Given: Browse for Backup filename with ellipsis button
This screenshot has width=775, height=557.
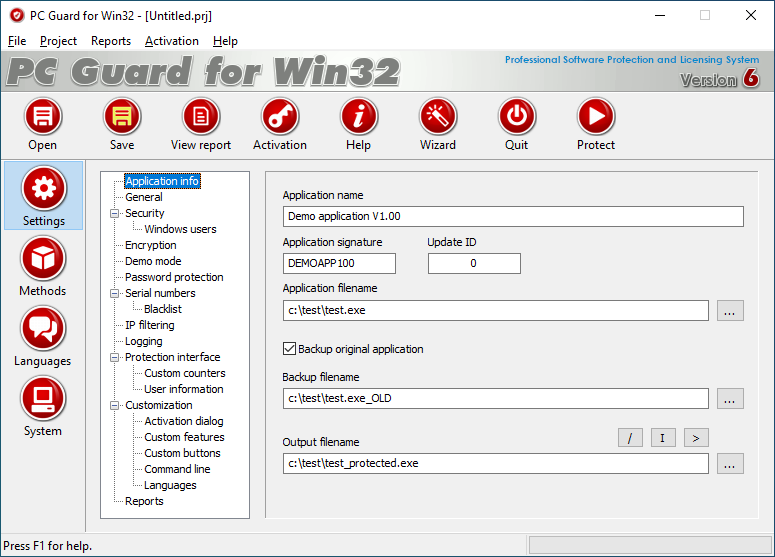Looking at the screenshot, I should click(x=730, y=399).
